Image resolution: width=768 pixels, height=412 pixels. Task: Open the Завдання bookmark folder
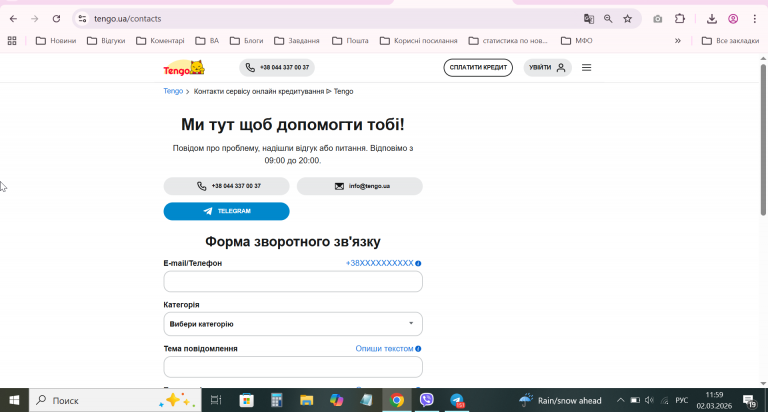coord(297,41)
